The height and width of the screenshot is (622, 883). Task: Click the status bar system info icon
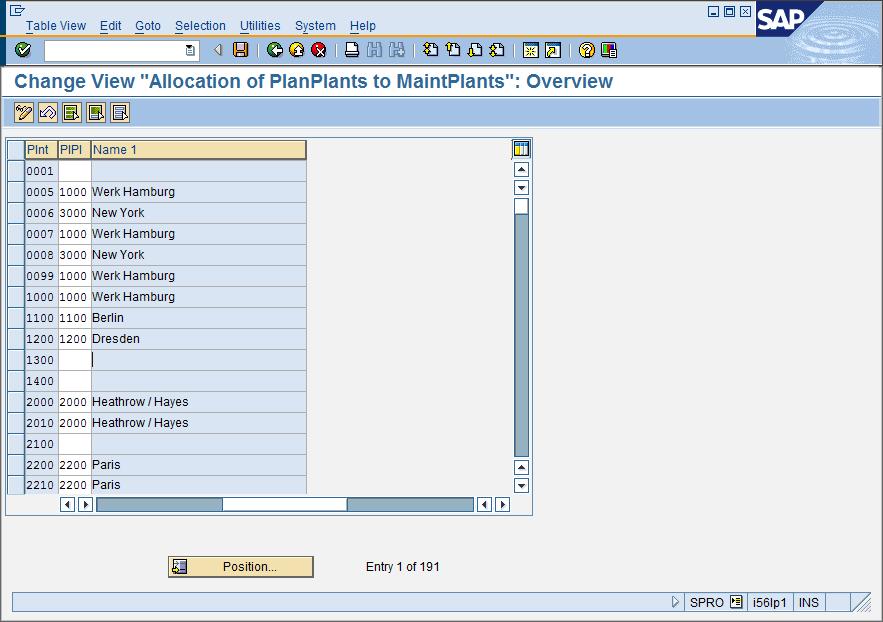[736, 602]
